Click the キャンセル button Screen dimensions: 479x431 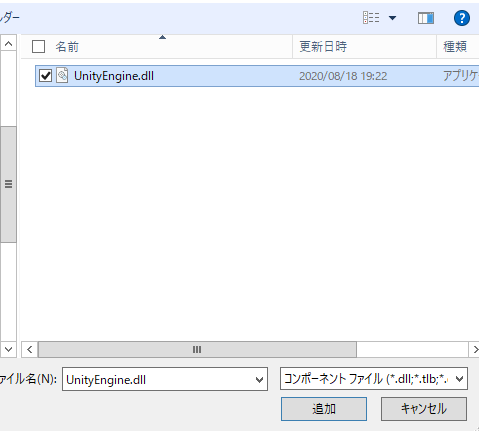pos(424,409)
